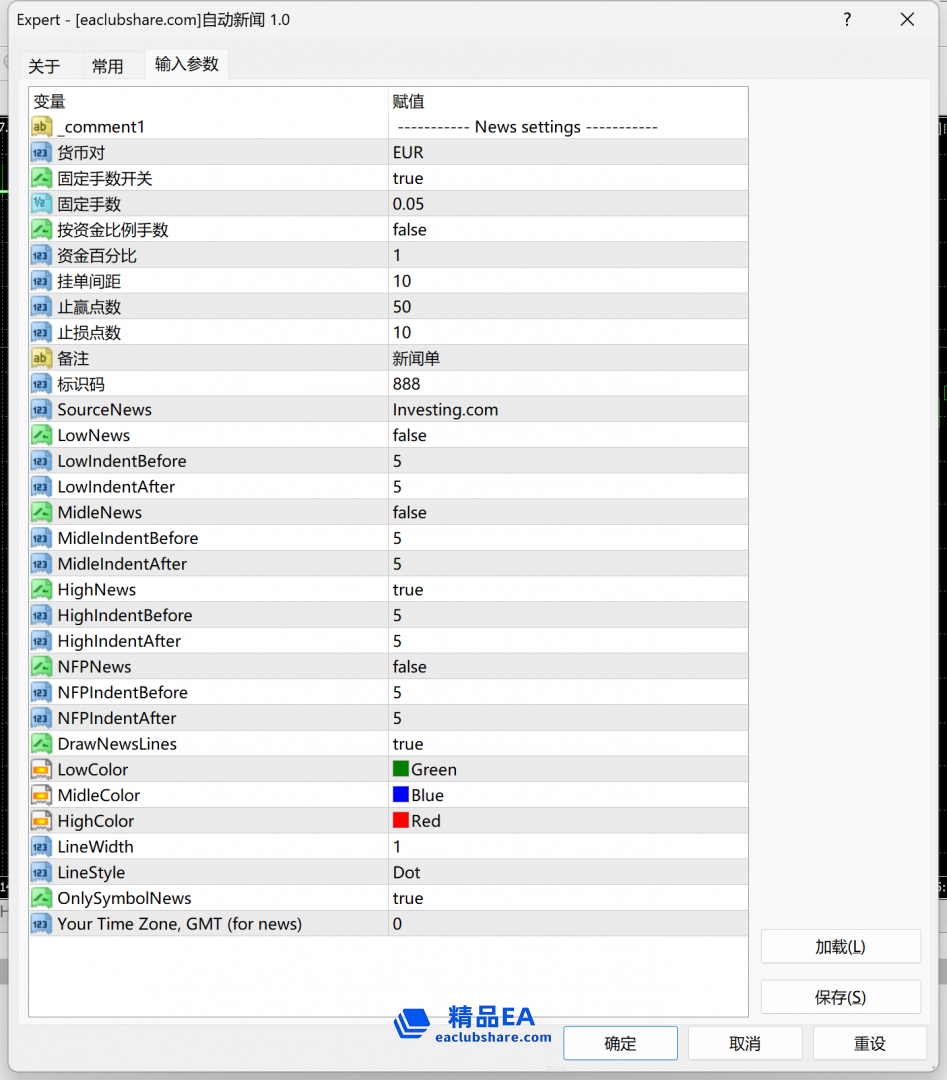Toggle the HighNews value true
The height and width of the screenshot is (1080, 947).
click(408, 590)
